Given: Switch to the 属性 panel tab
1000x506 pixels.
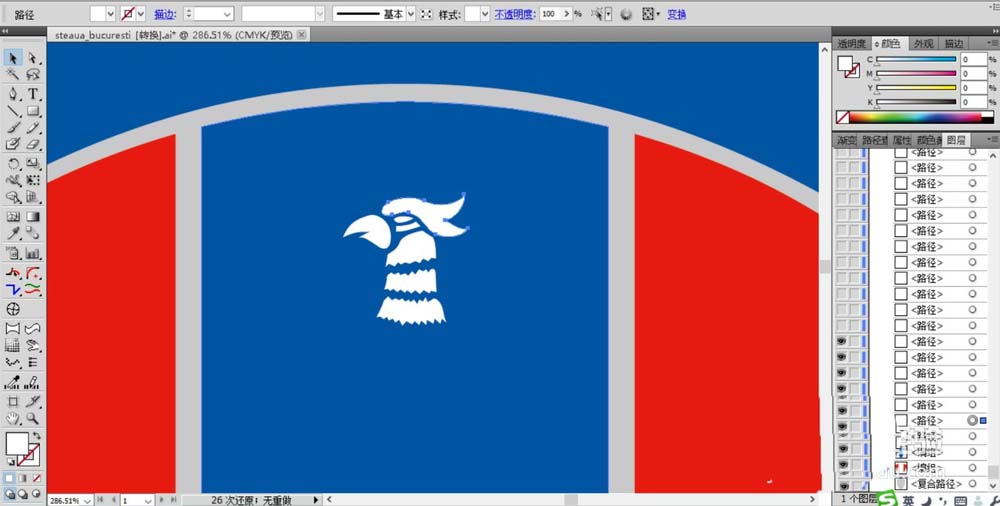Looking at the screenshot, I should [x=902, y=140].
